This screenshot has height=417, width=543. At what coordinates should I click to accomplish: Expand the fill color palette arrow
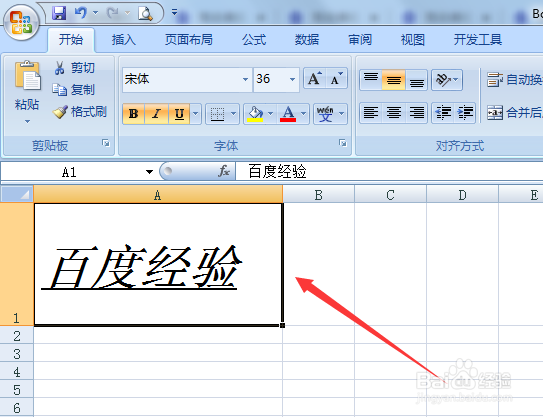271,113
